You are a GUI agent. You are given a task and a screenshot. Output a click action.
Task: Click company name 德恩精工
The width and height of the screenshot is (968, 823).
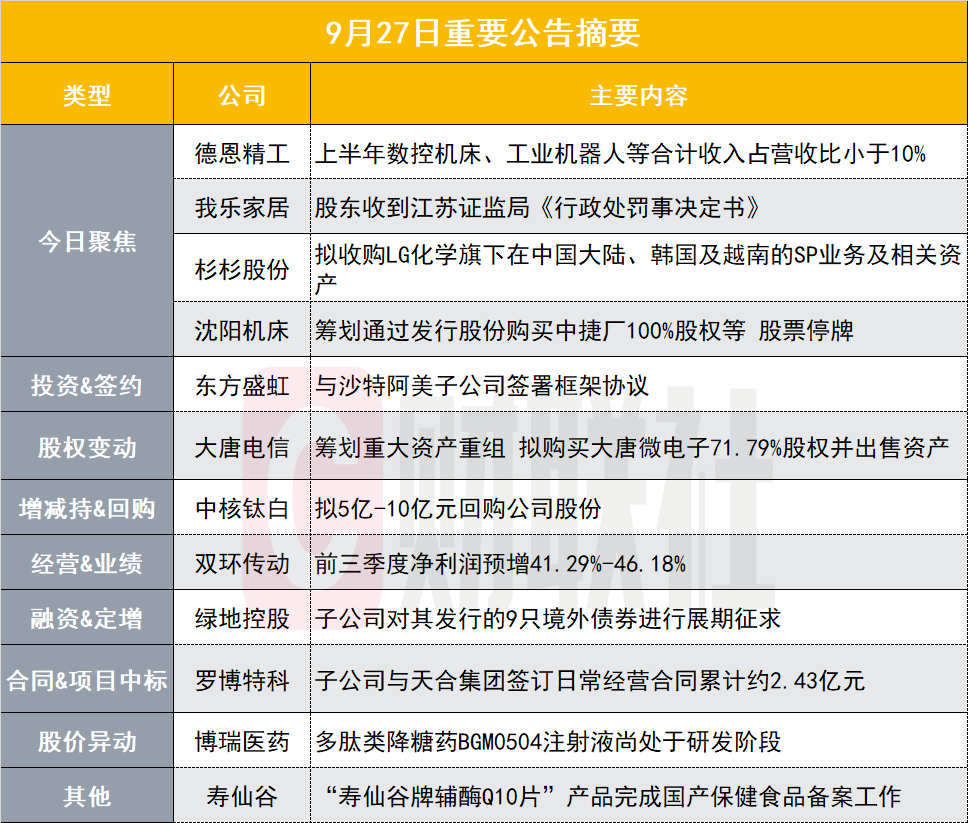(242, 153)
